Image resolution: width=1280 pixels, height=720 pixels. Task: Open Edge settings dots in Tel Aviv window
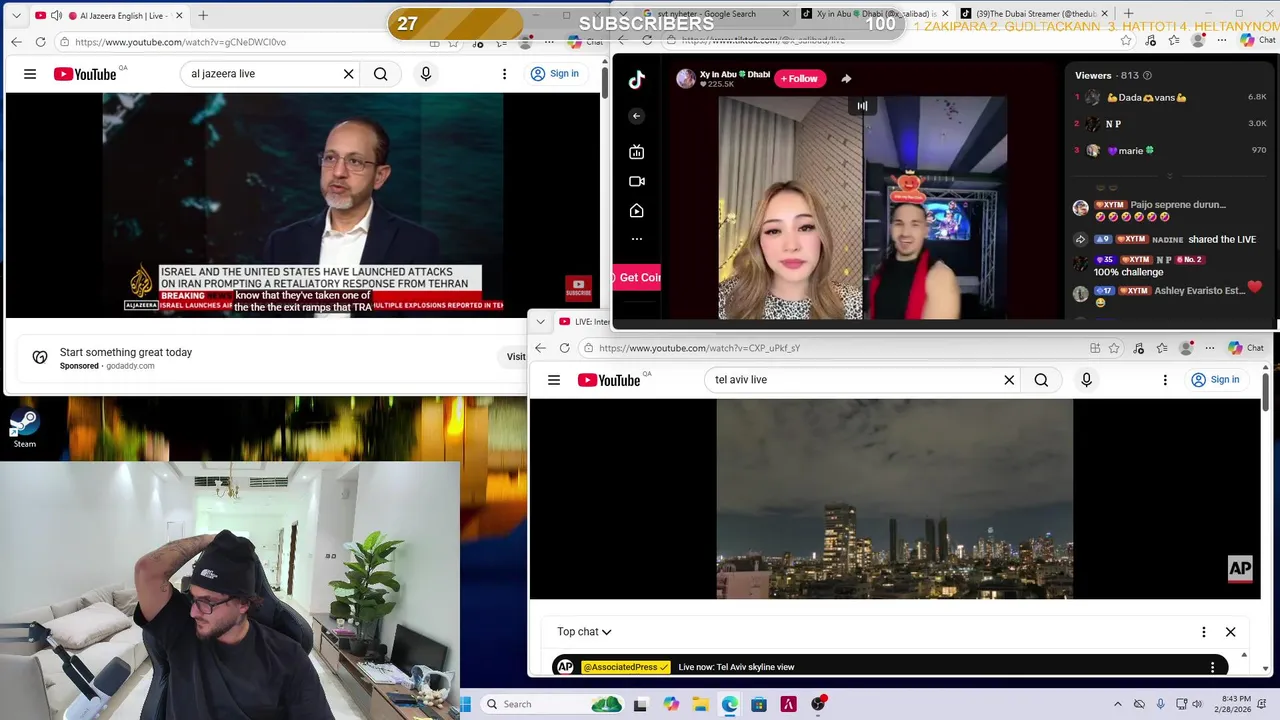(x=1210, y=348)
